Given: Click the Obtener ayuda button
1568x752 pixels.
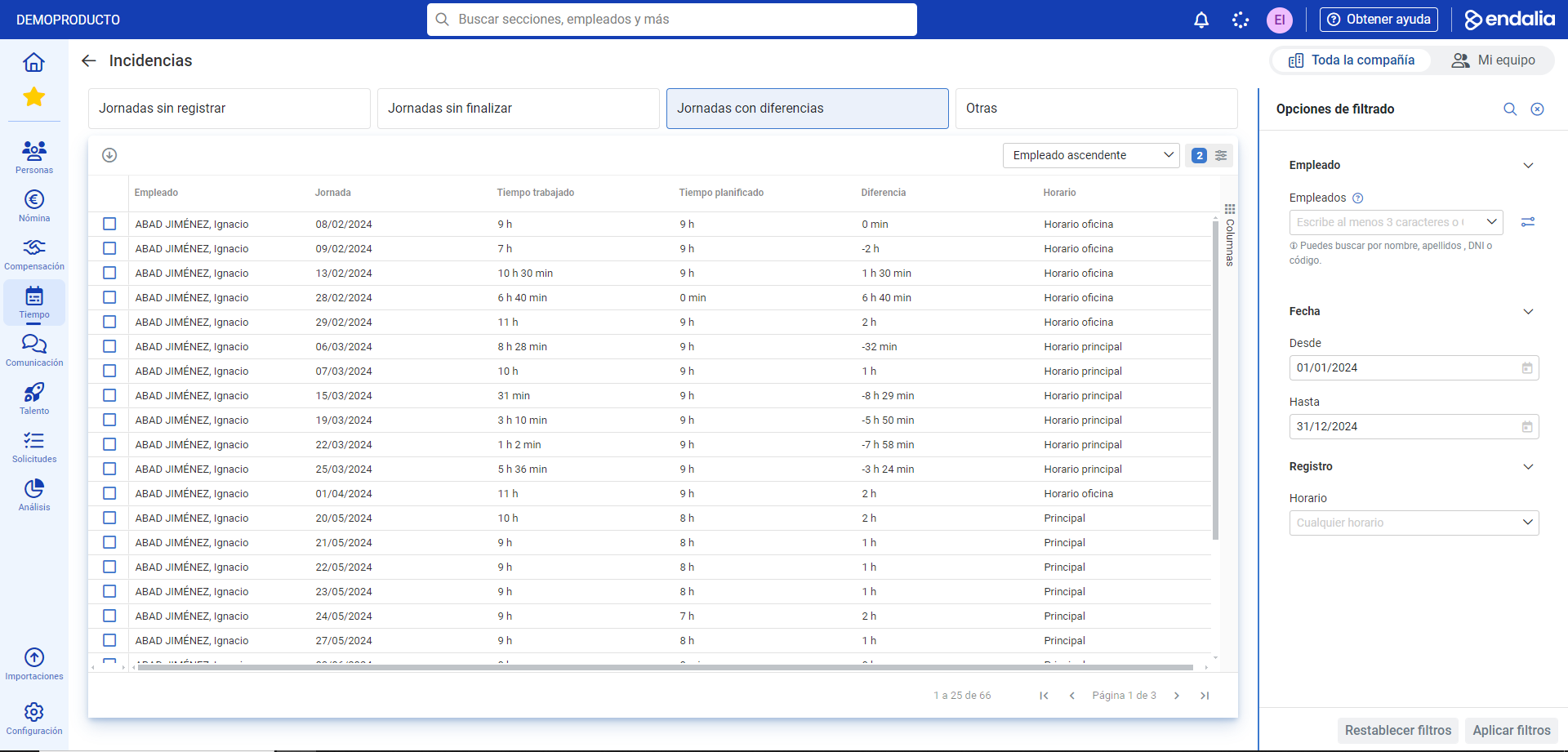Looking at the screenshot, I should point(1379,20).
